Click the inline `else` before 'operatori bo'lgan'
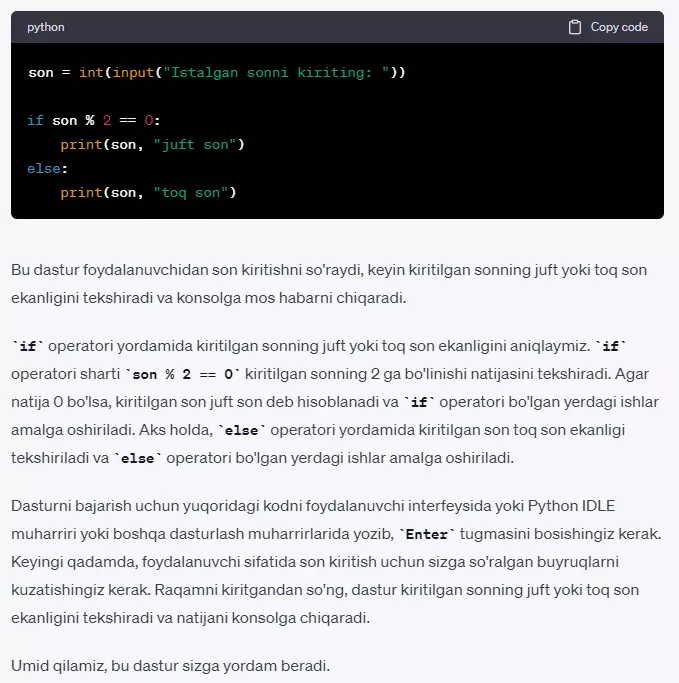679x683 pixels. click(x=138, y=458)
